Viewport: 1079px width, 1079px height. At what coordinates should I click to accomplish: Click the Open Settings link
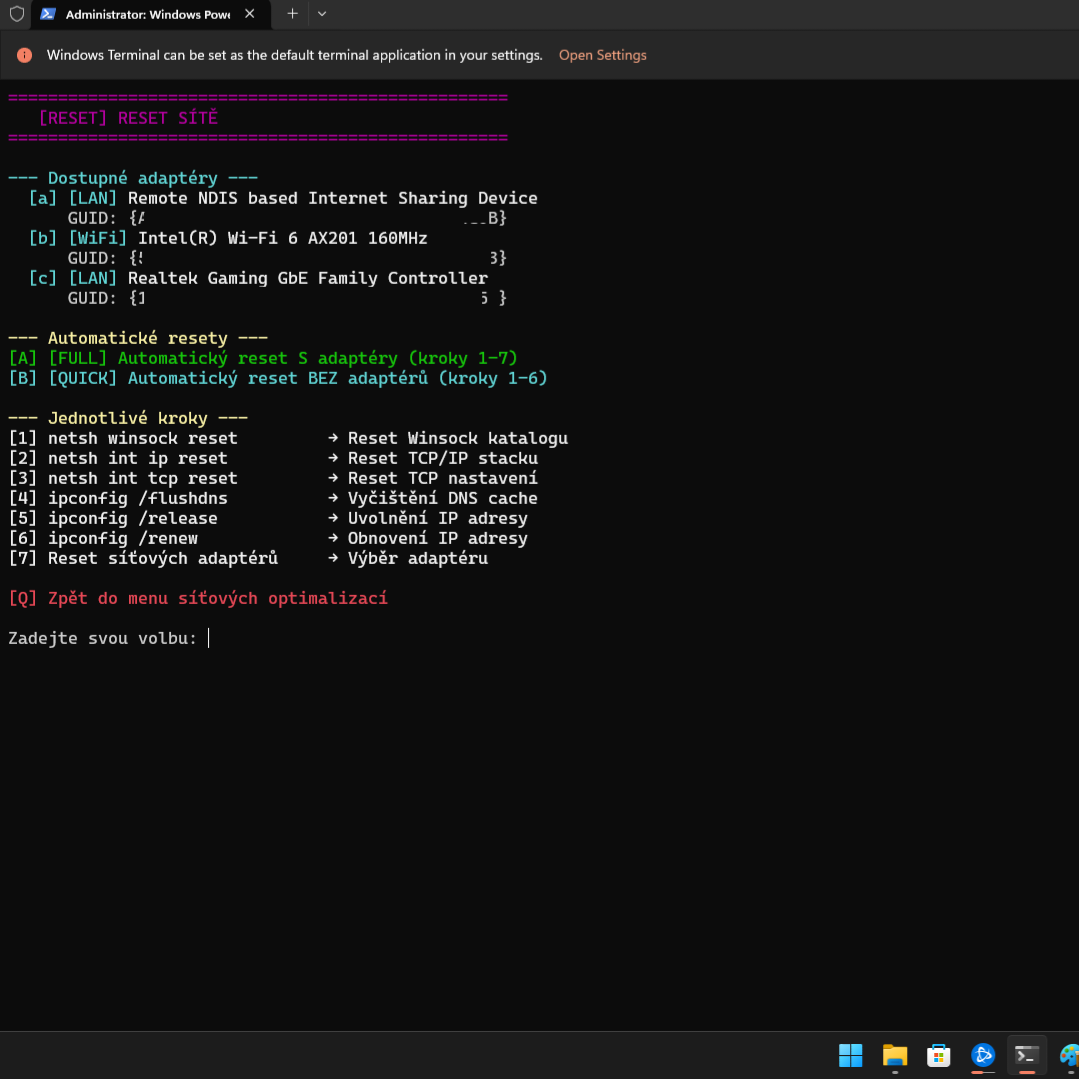point(602,55)
